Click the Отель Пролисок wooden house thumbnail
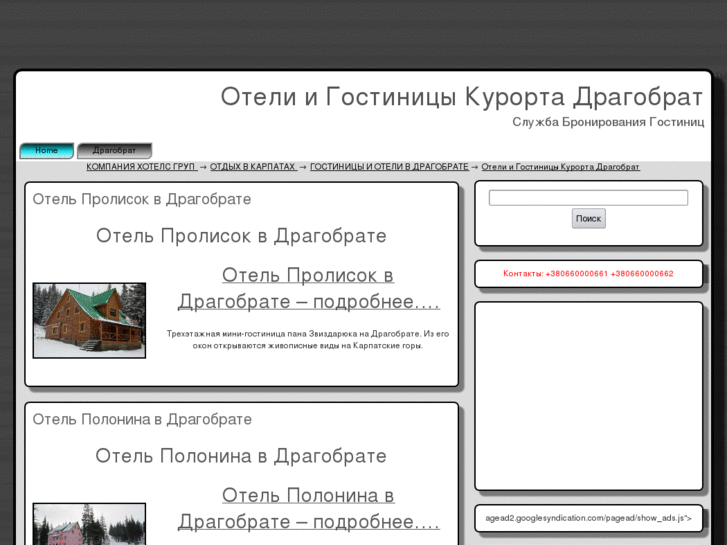This screenshot has width=727, height=545. (89, 321)
